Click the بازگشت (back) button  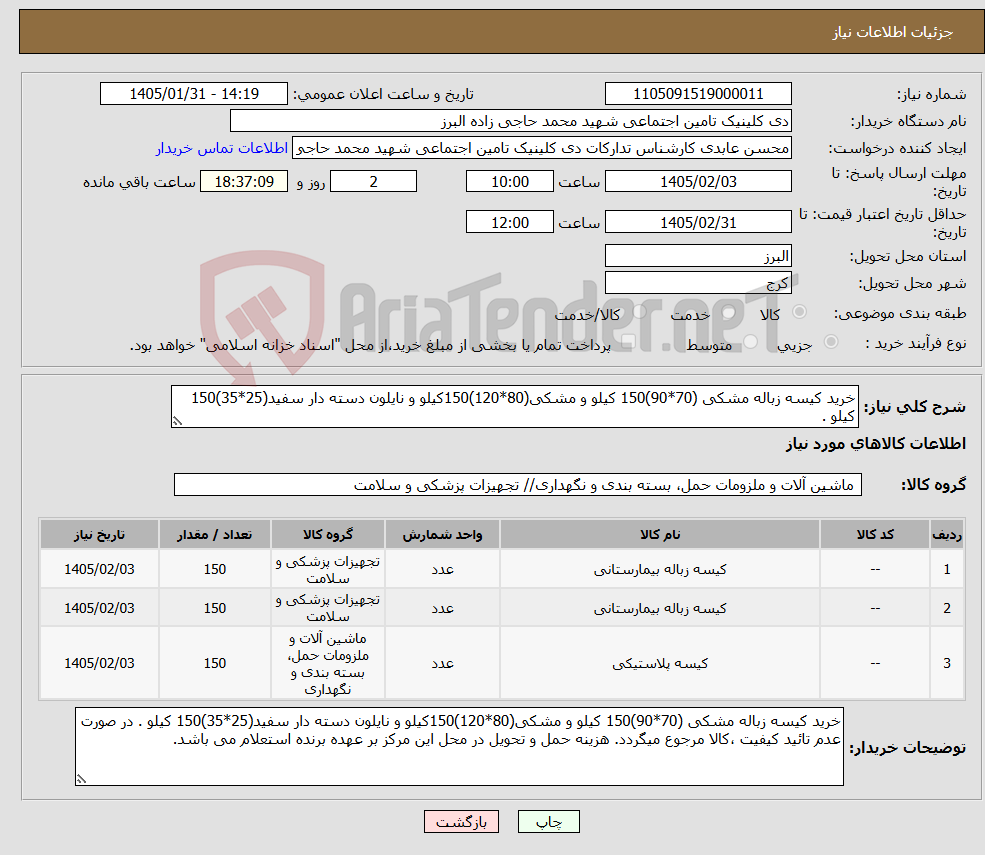(461, 822)
